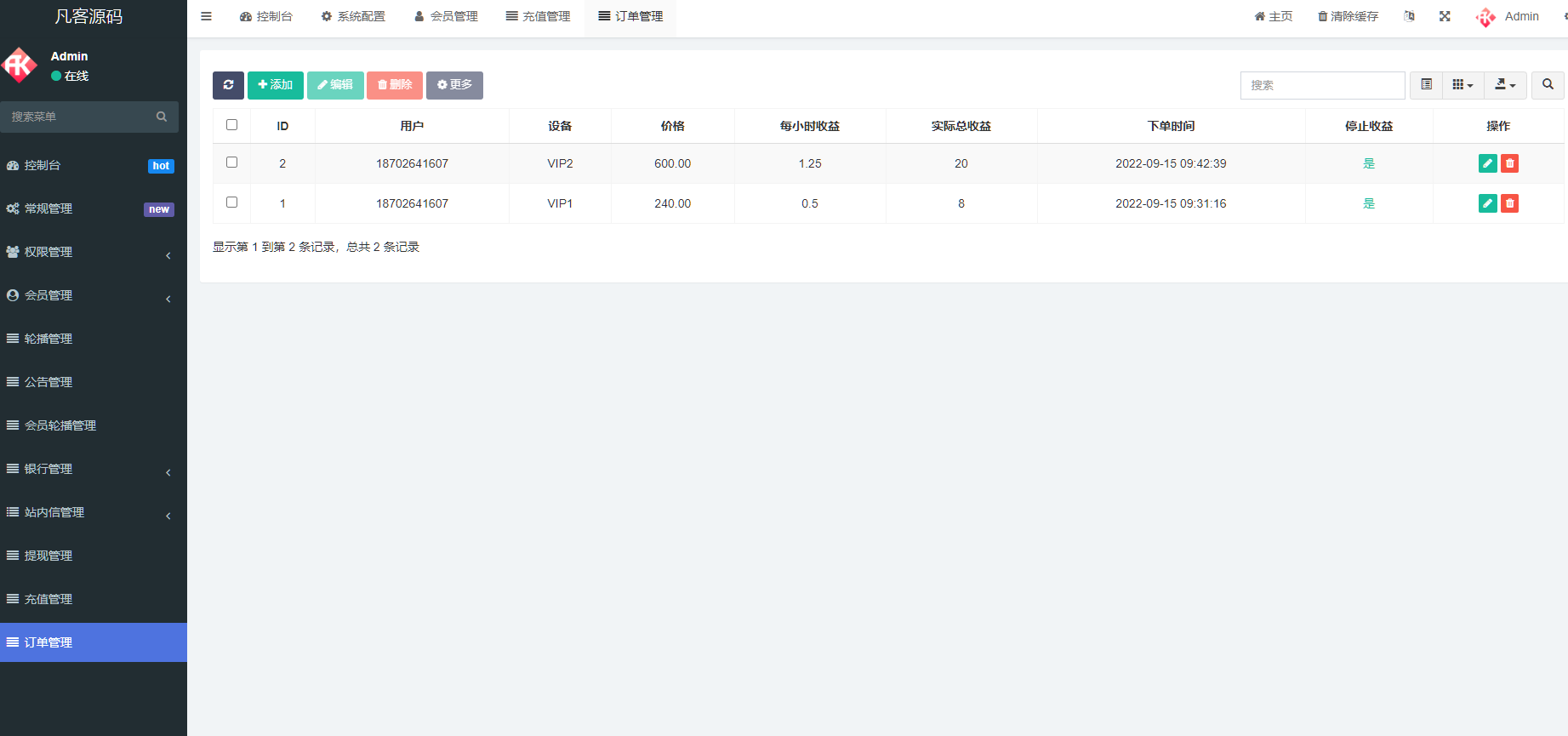
Task: Click the language switch icon in header
Action: pos(1410,16)
